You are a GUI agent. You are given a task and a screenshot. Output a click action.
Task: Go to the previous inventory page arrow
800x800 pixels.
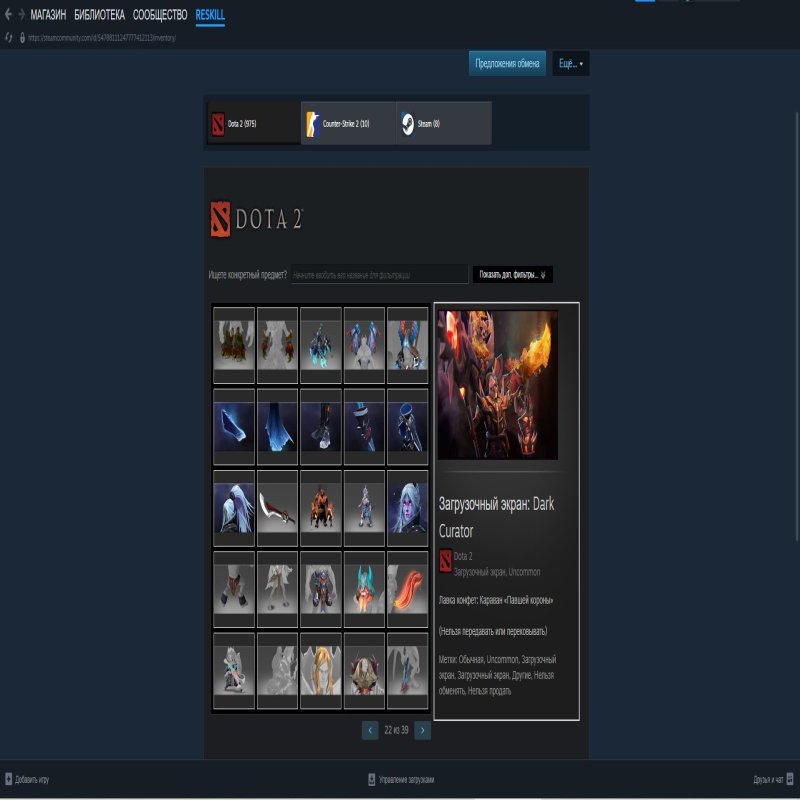point(370,731)
